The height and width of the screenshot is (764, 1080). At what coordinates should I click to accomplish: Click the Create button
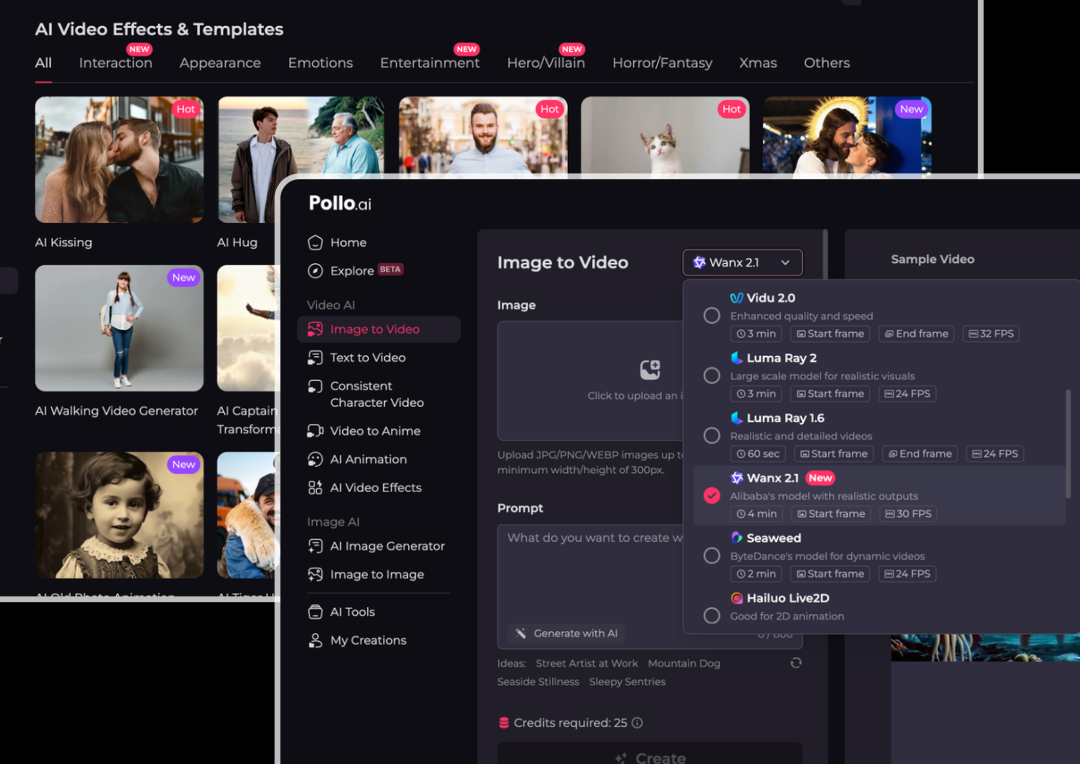pos(650,755)
